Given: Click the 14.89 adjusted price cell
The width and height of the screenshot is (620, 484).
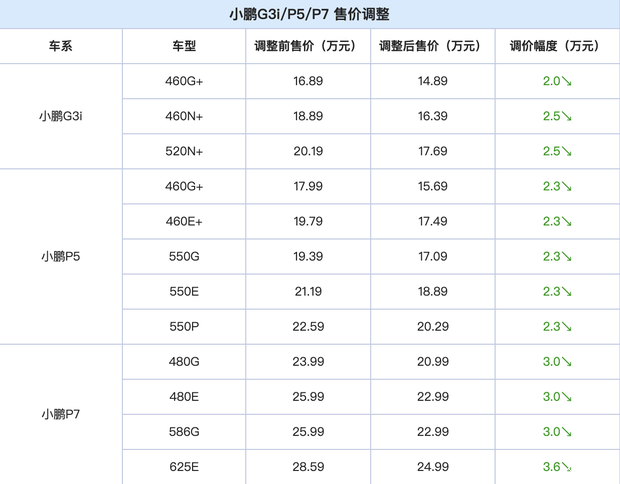Looking at the screenshot, I should pyautogui.click(x=432, y=81).
